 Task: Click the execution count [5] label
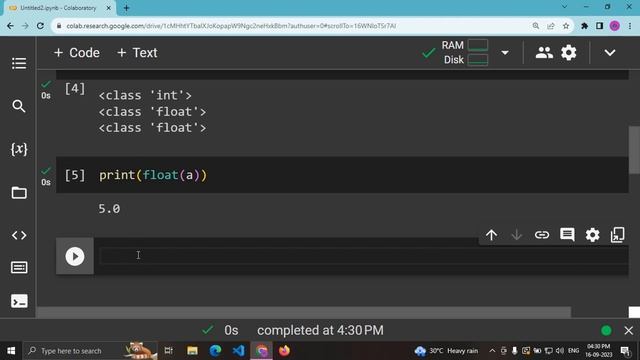(x=75, y=175)
